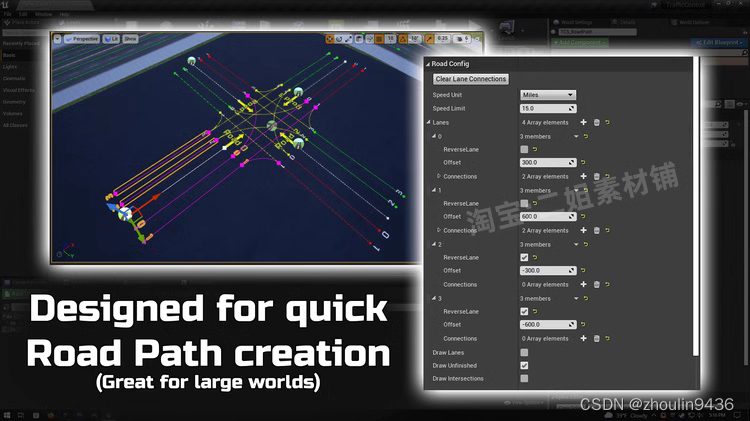Viewport: 750px width, 421px height.
Task: Select the translate gizmo tool in viewport
Action: (x=330, y=39)
